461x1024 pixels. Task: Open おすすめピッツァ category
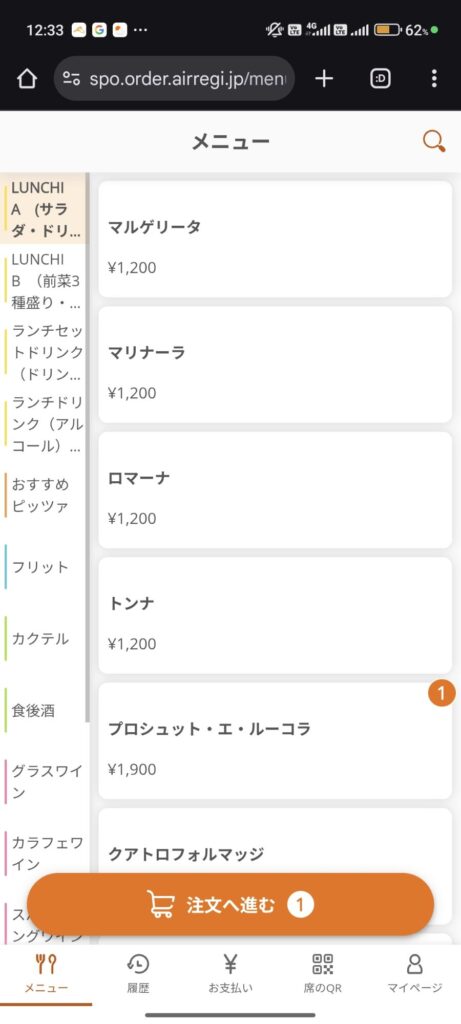(43, 495)
